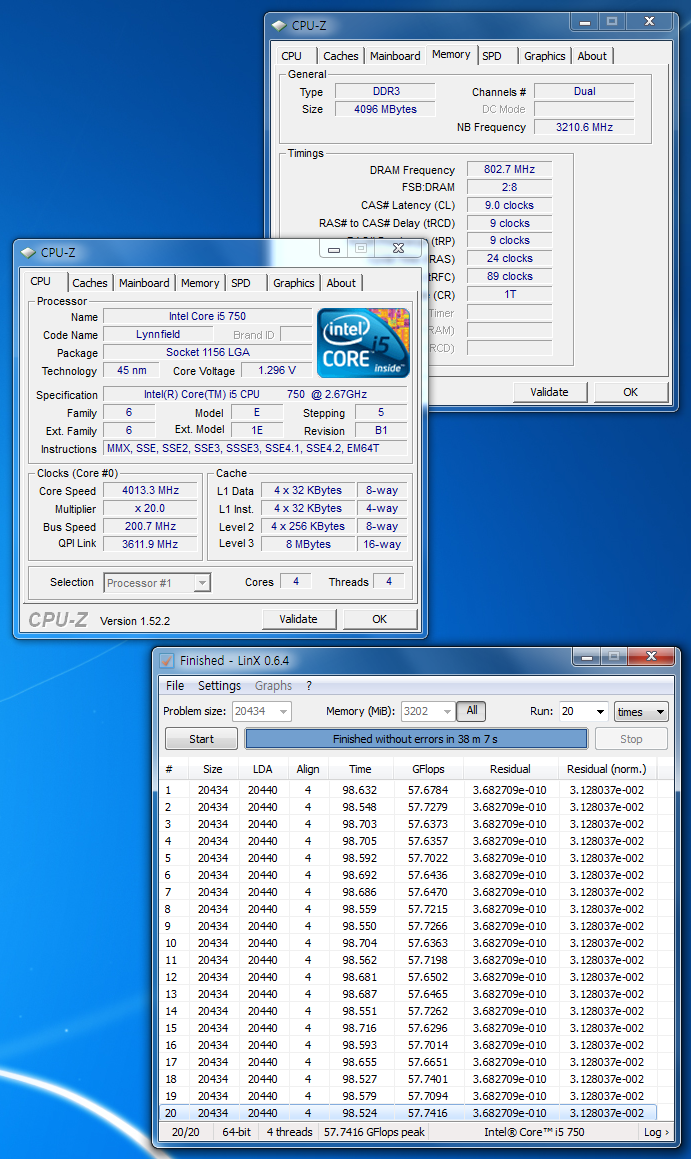Expand the Problem size dropdown
Screen dimensions: 691x1159
283,712
